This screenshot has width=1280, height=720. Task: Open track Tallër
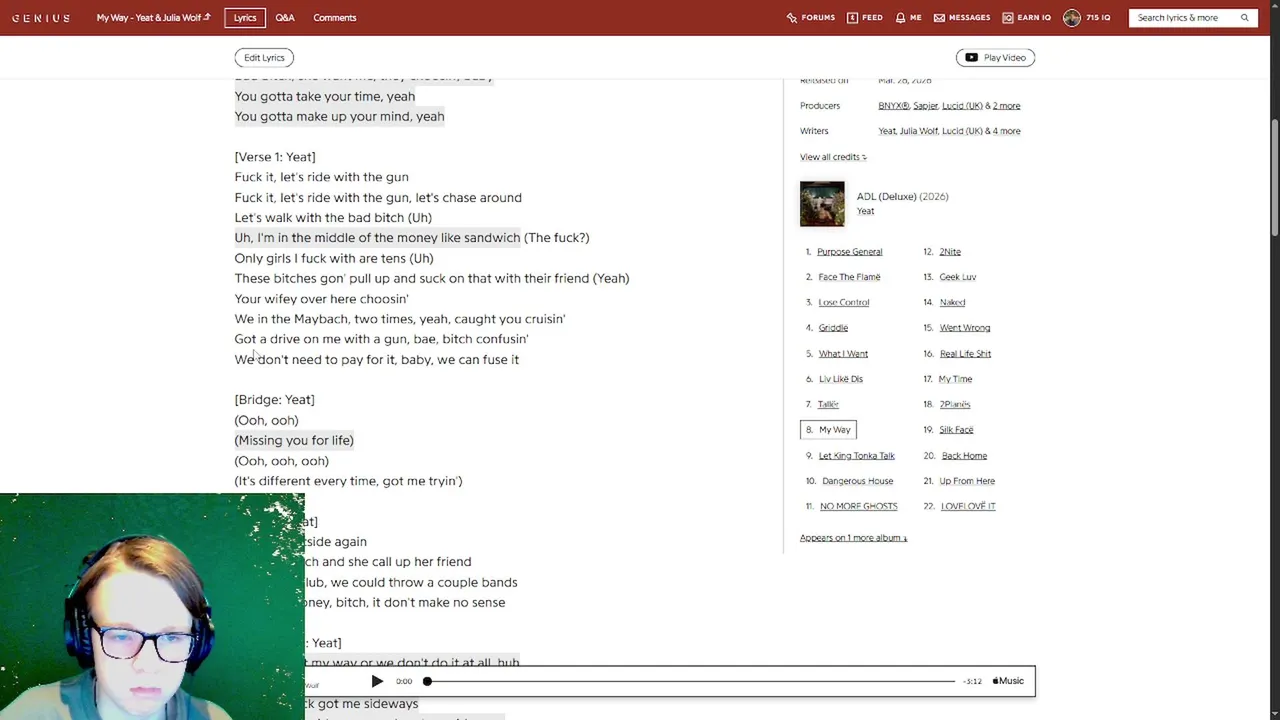click(x=828, y=404)
